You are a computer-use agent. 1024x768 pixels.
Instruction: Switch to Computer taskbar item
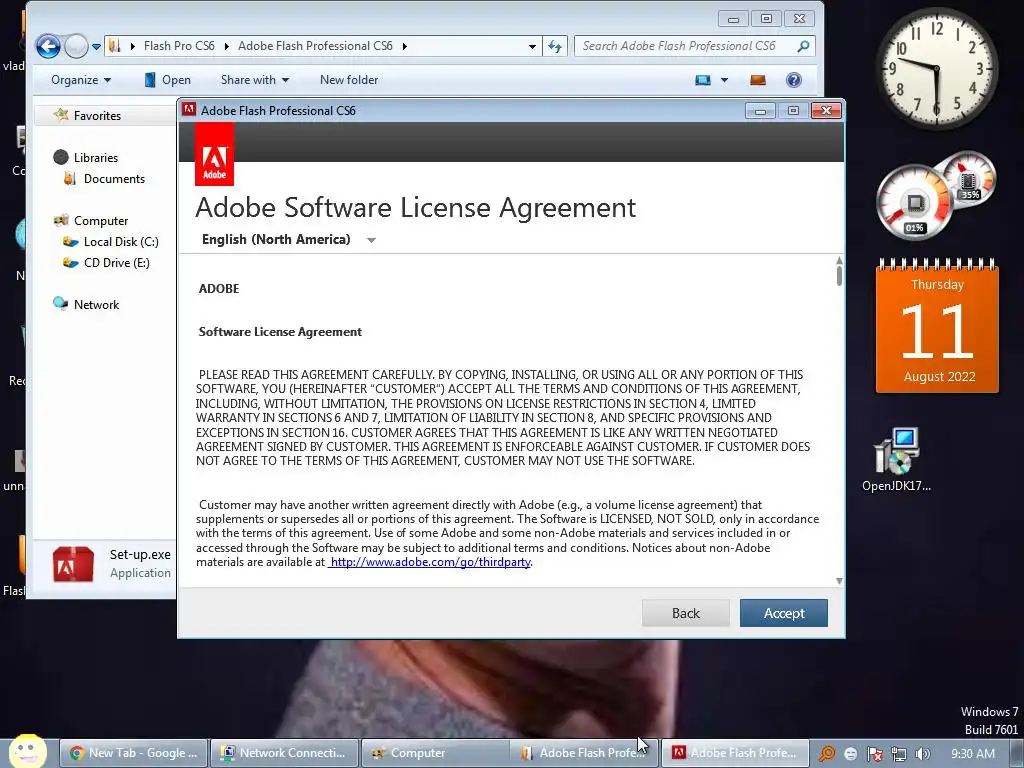click(435, 753)
